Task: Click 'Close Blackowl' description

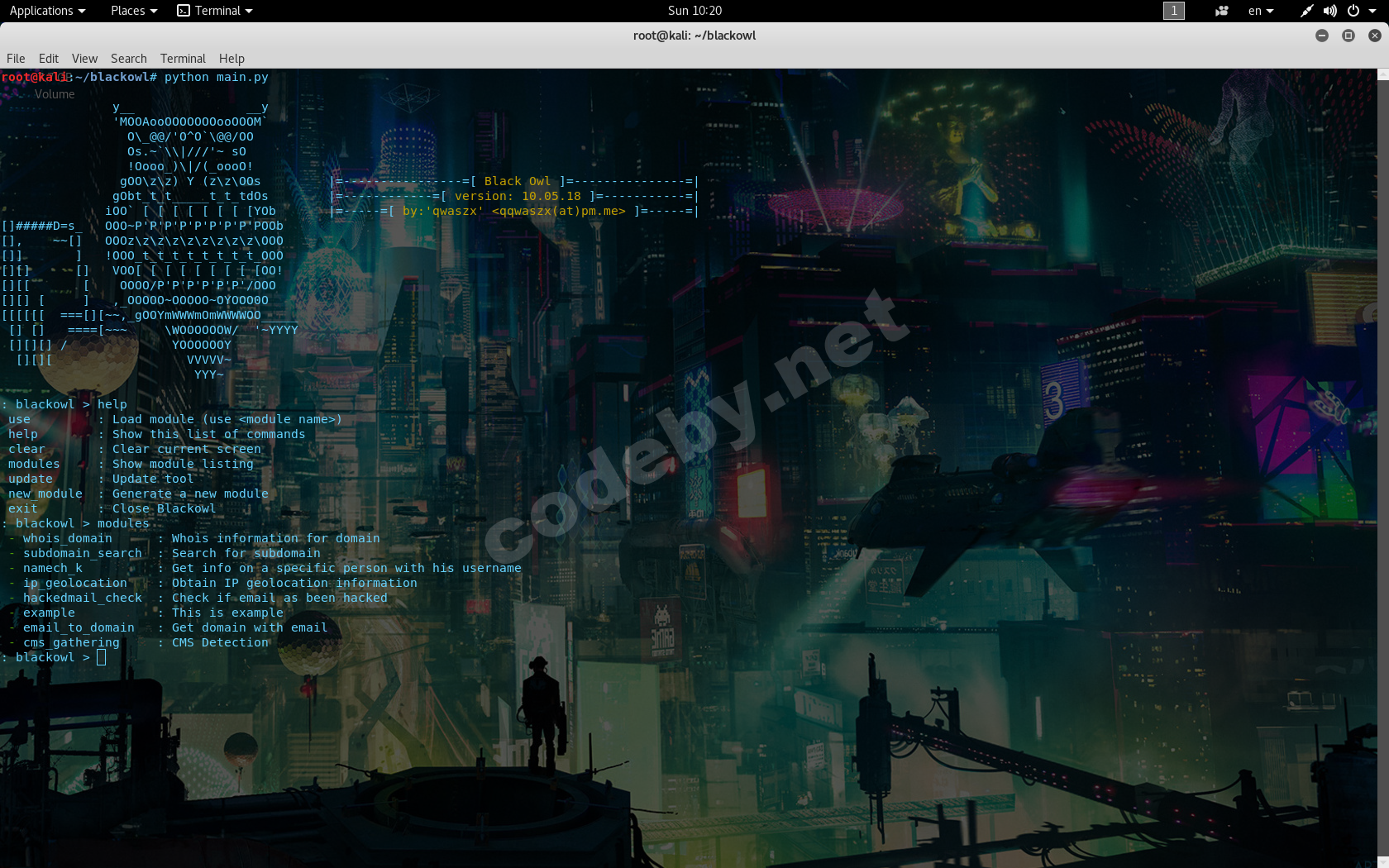Action: pos(164,508)
